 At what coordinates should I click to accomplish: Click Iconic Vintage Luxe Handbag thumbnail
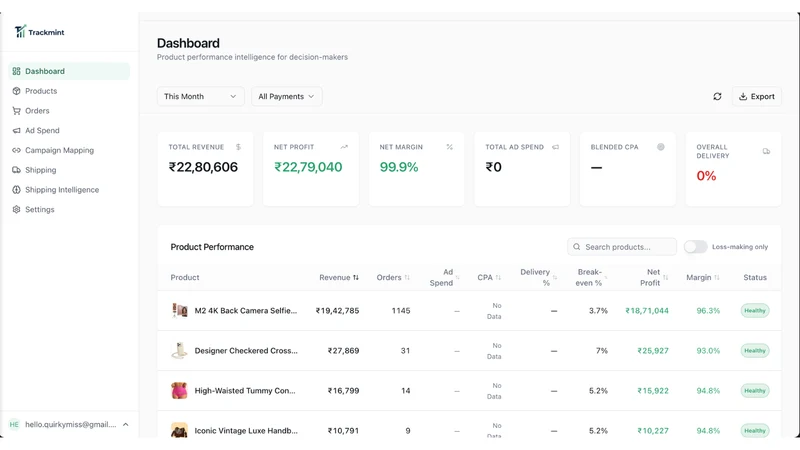pos(179,430)
